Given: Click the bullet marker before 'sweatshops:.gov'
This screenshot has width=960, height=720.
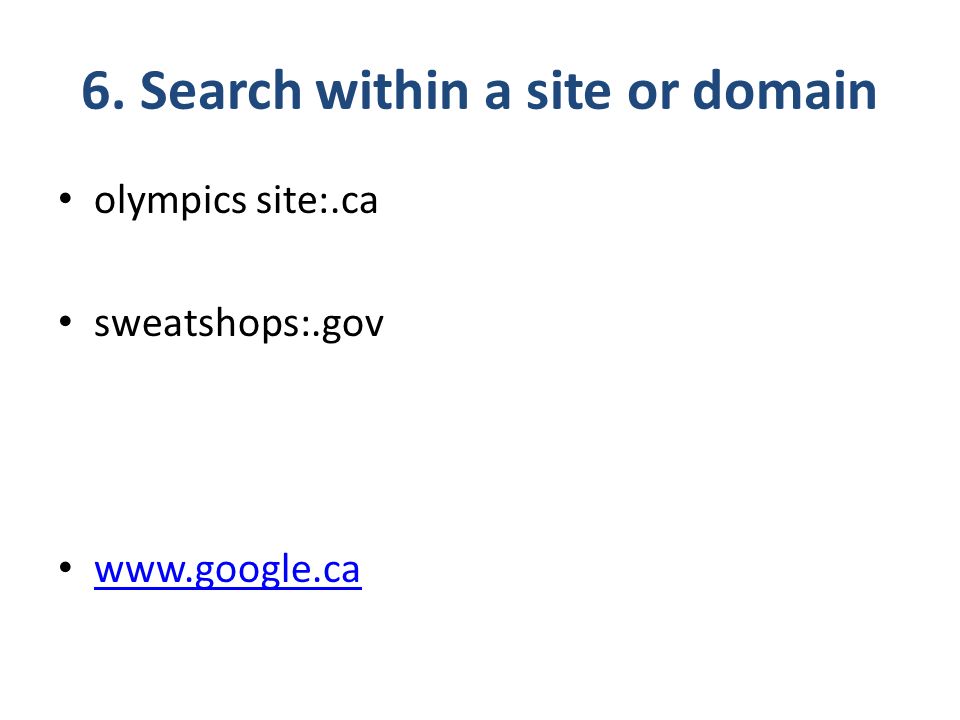Looking at the screenshot, I should 66,321.
